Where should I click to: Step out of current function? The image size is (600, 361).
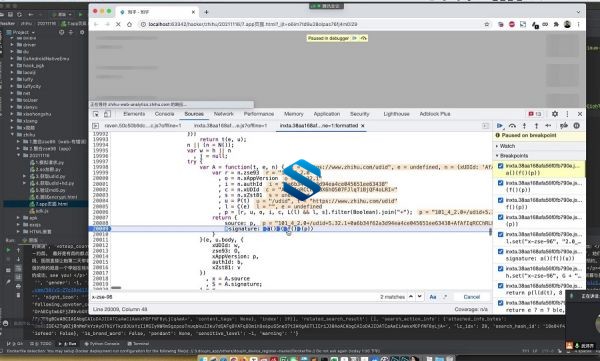coord(536,126)
